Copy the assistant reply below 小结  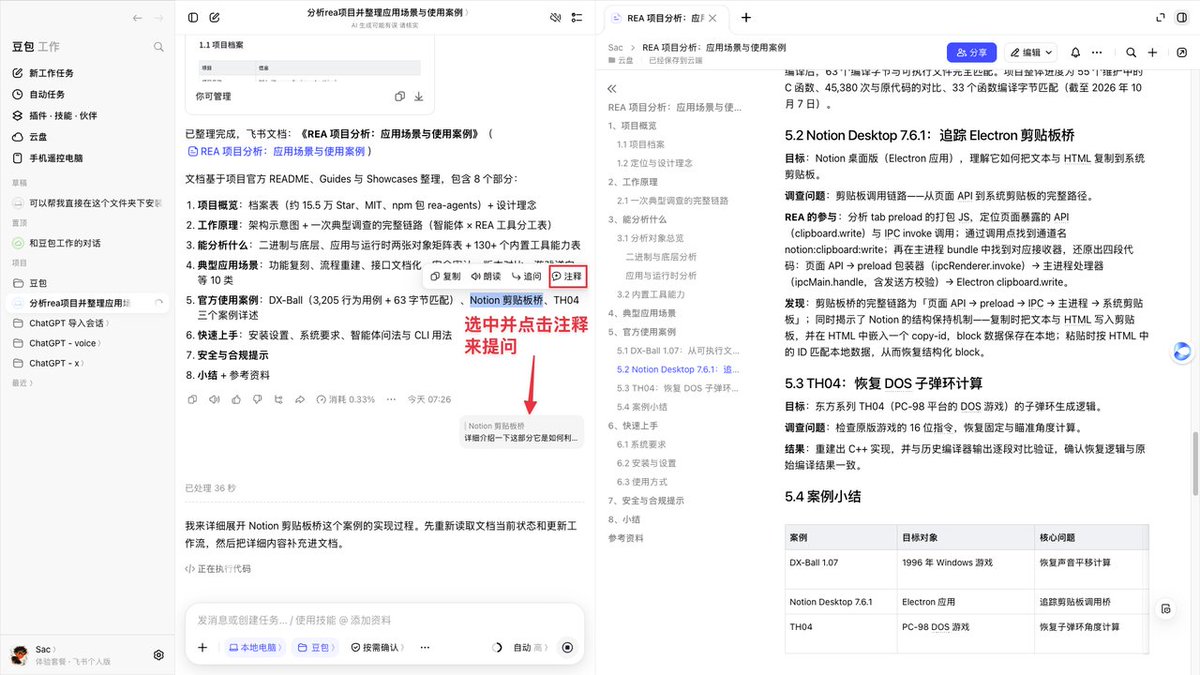pyautogui.click(x=192, y=399)
